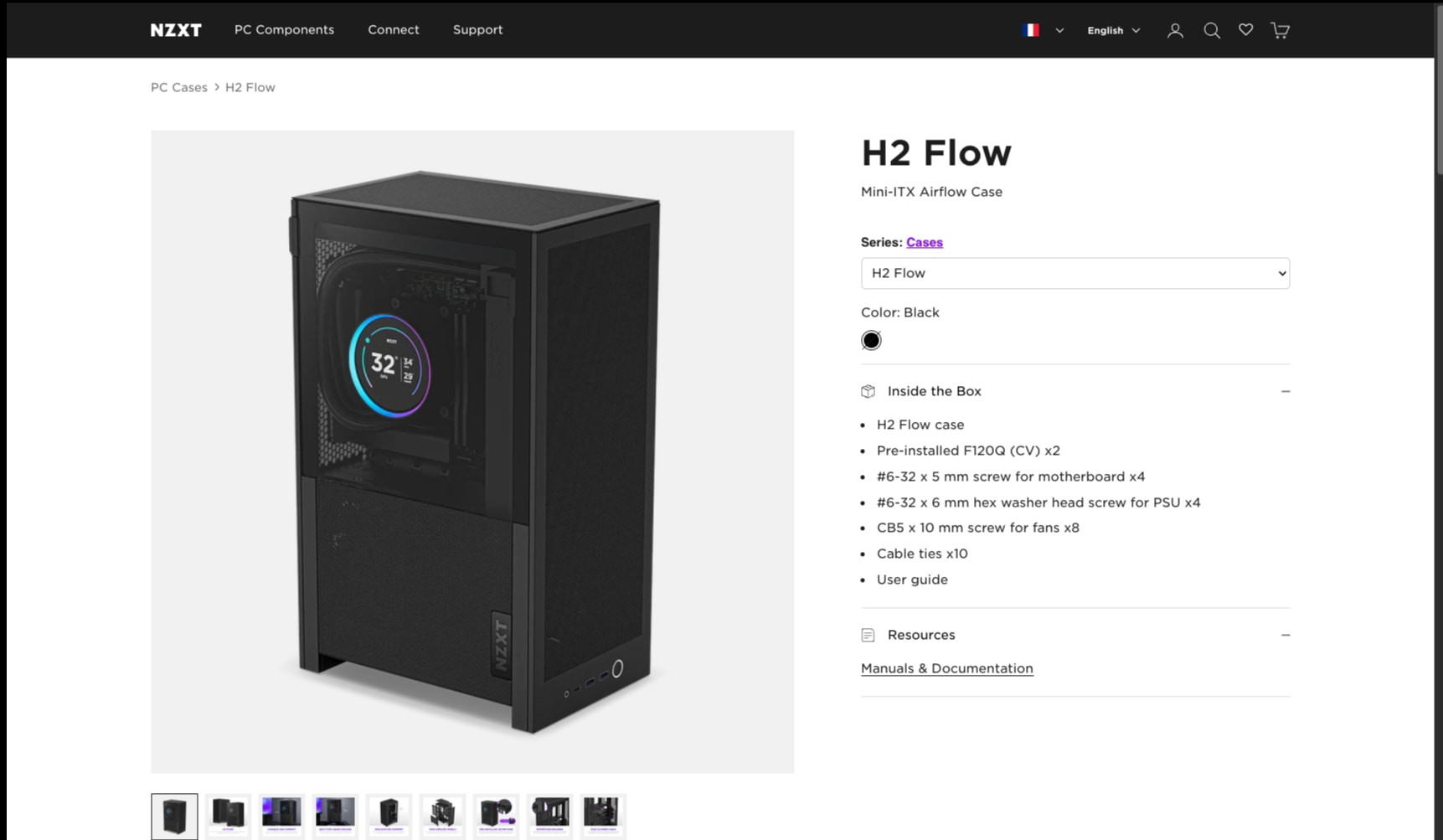Select the eighth product thumbnail
Screen dimensions: 1443x840
[x=549, y=817]
